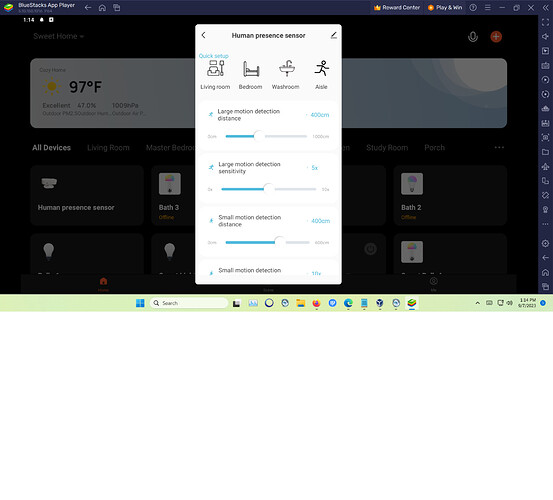Open the Reward Center button
The image size is (553, 500).
tap(397, 7)
